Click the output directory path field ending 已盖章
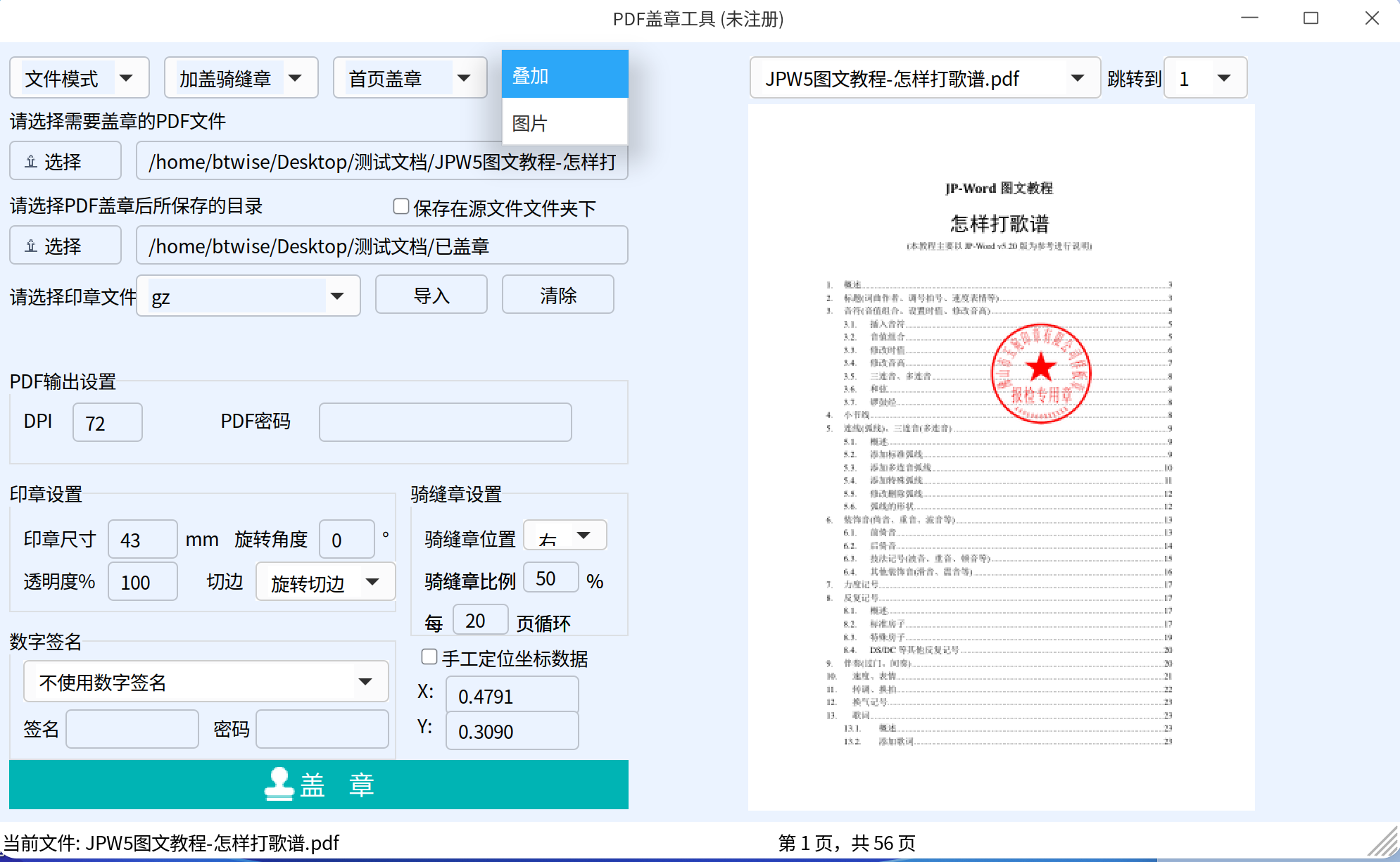The width and height of the screenshot is (1400, 862). coord(382,246)
